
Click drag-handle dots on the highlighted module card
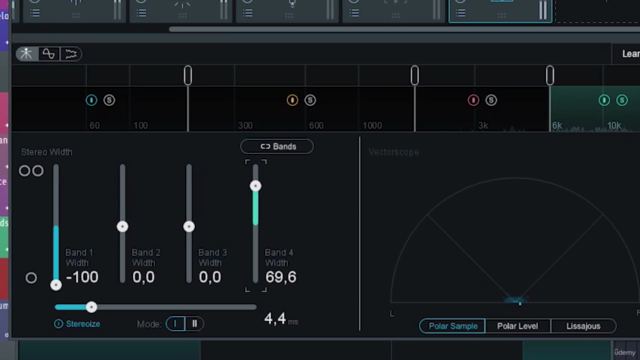coord(502,16)
